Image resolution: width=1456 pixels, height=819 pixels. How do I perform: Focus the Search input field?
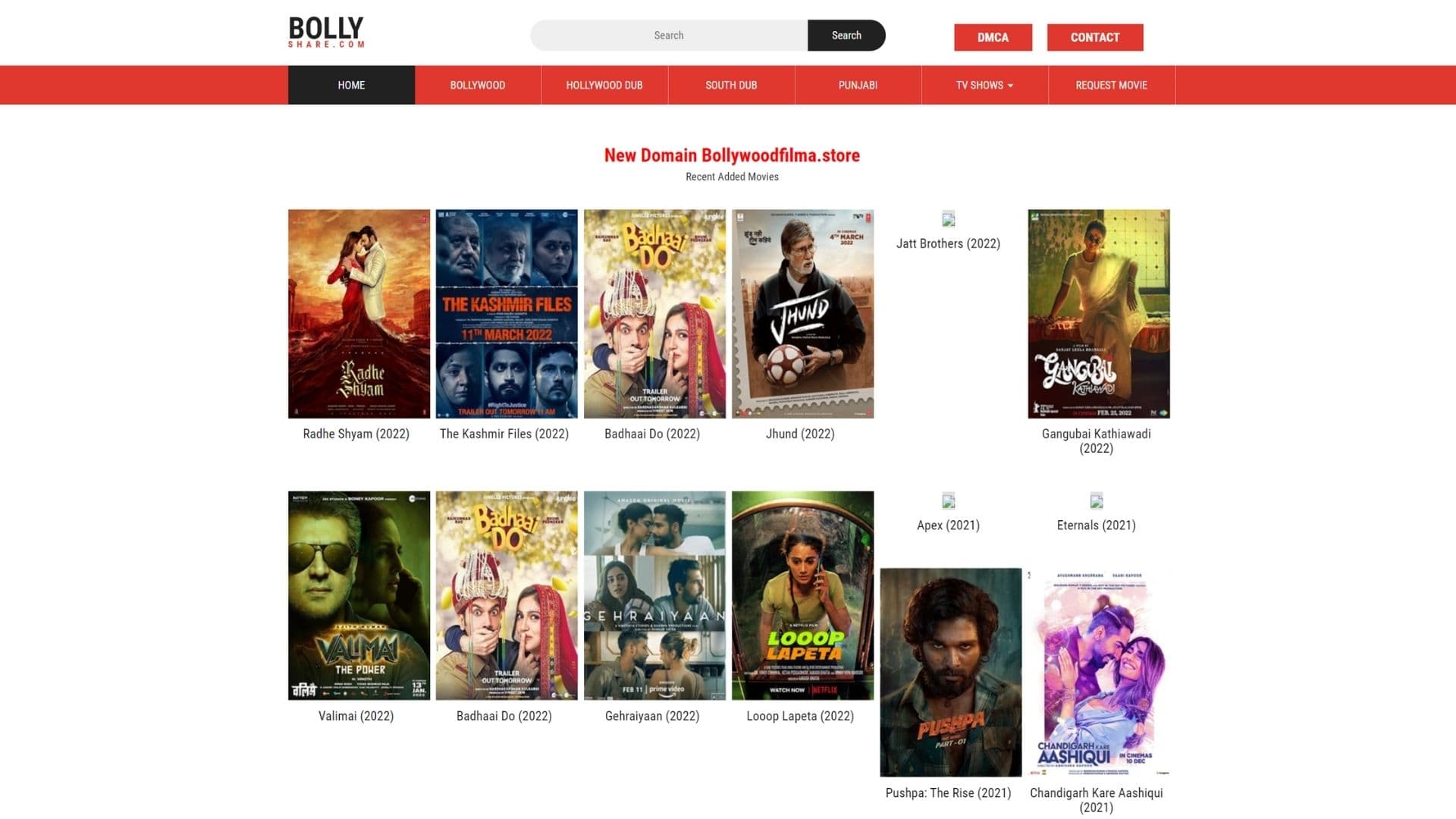point(669,36)
